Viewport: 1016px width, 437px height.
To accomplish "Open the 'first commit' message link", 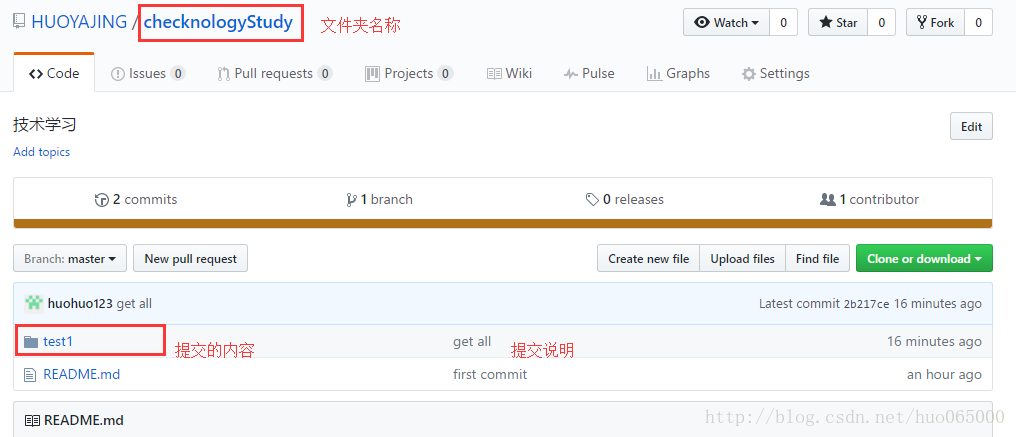I will click(x=490, y=374).
